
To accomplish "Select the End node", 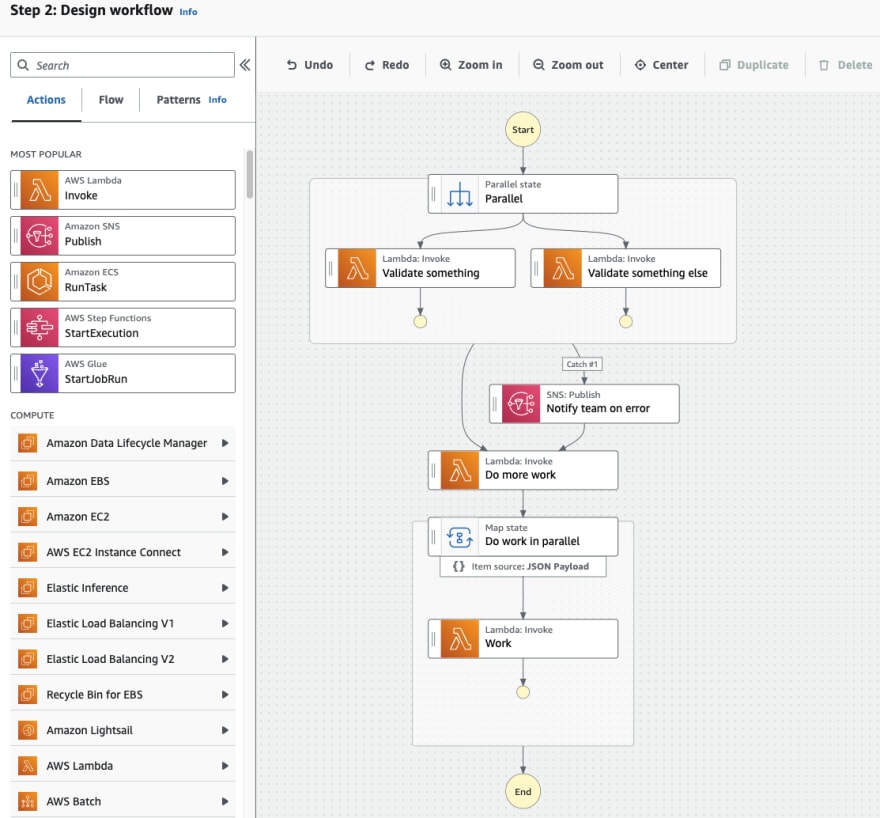I will point(522,792).
